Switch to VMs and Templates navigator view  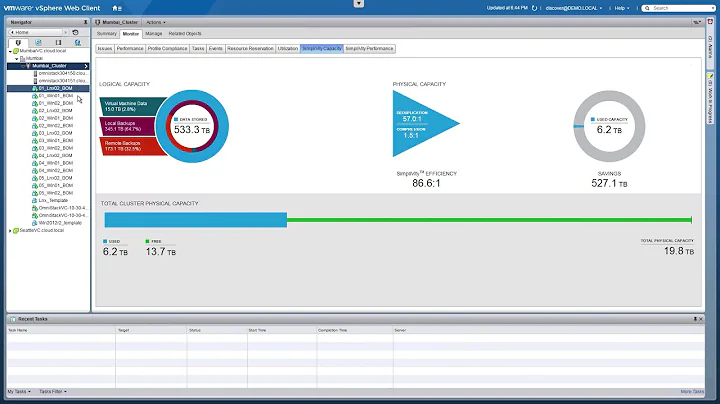(x=38, y=43)
